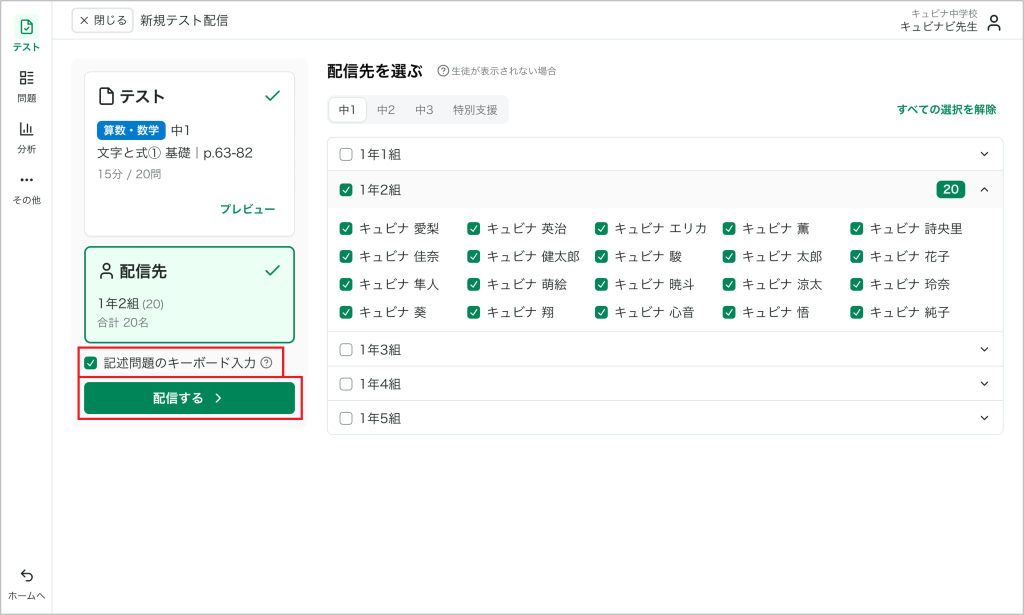
Task: Check the 1年4組 class checkbox
Action: [x=346, y=384]
